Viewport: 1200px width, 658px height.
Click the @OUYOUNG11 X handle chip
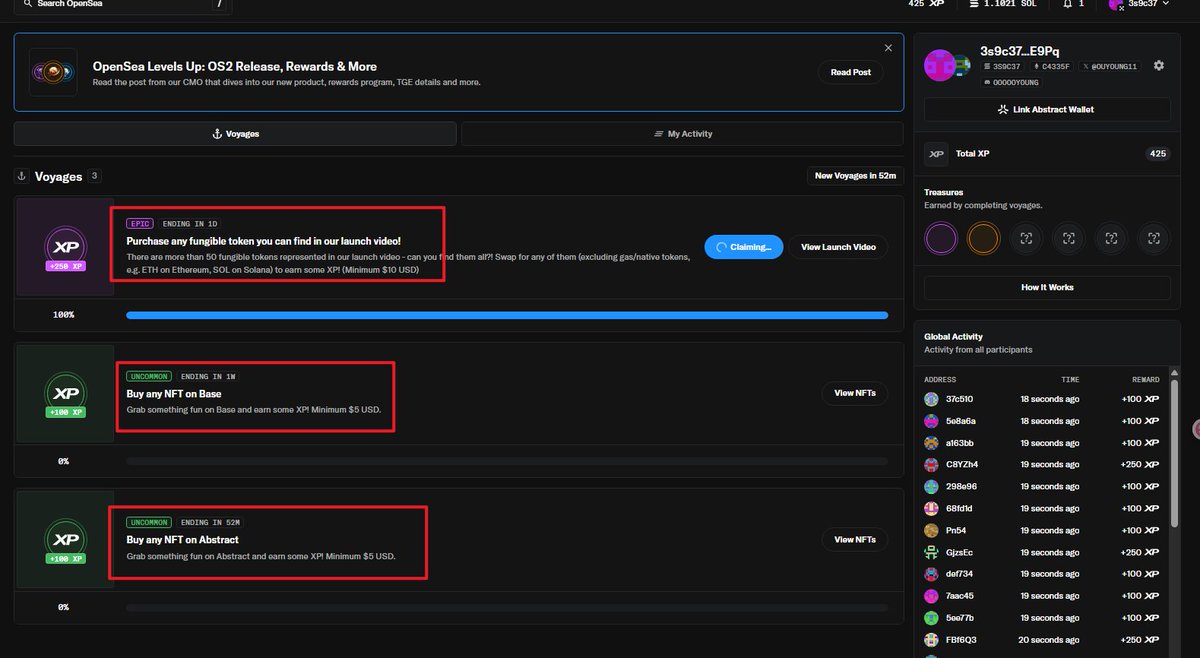[x=1109, y=66]
